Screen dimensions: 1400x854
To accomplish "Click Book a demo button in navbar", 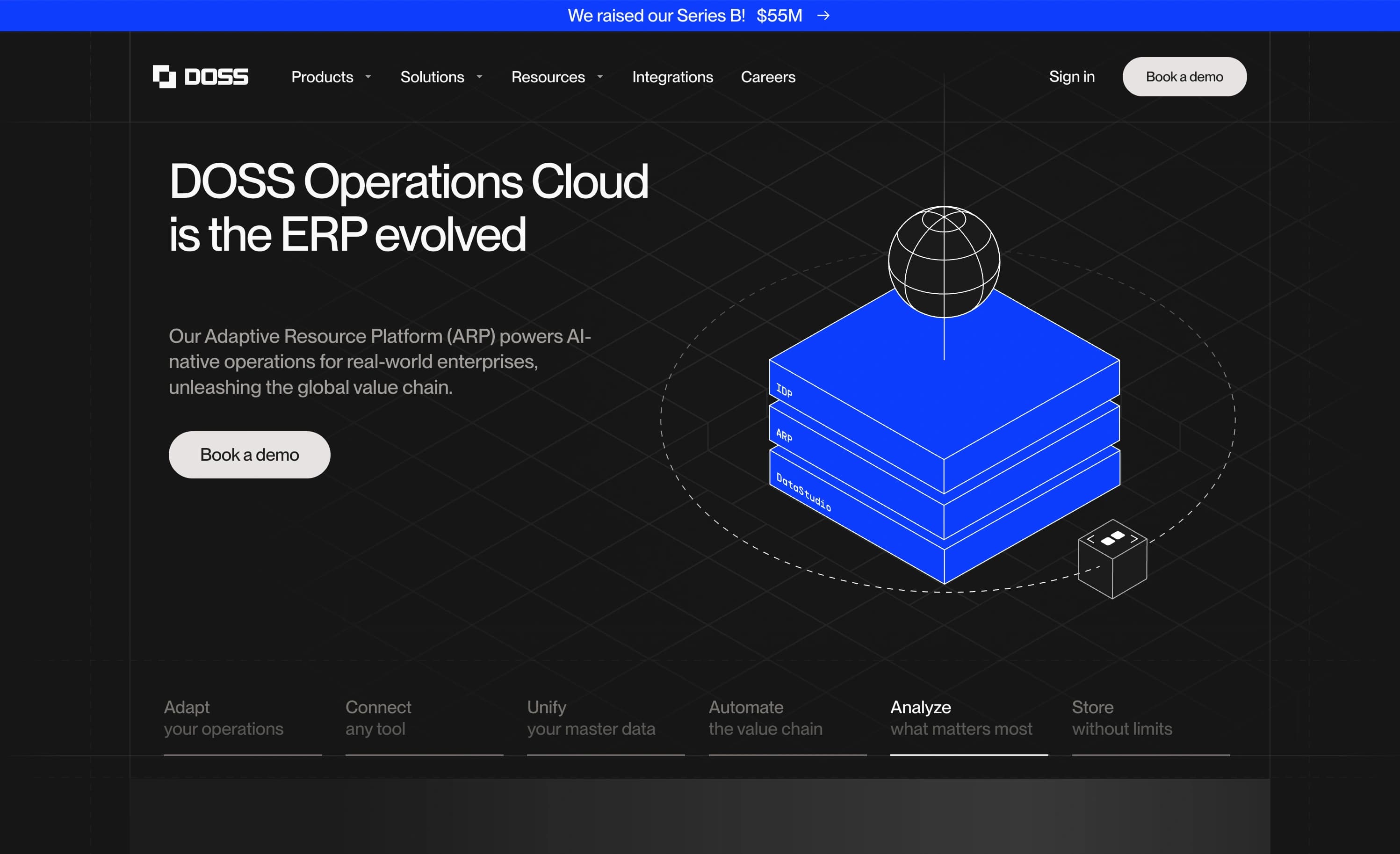I will coord(1184,77).
